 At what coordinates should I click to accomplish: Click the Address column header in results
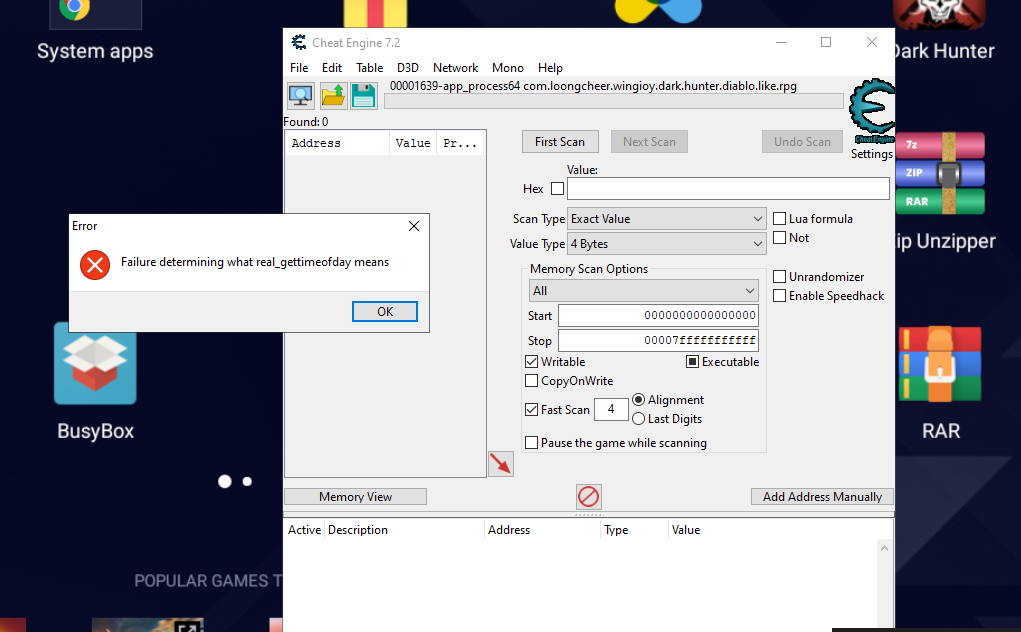pyautogui.click(x=337, y=143)
